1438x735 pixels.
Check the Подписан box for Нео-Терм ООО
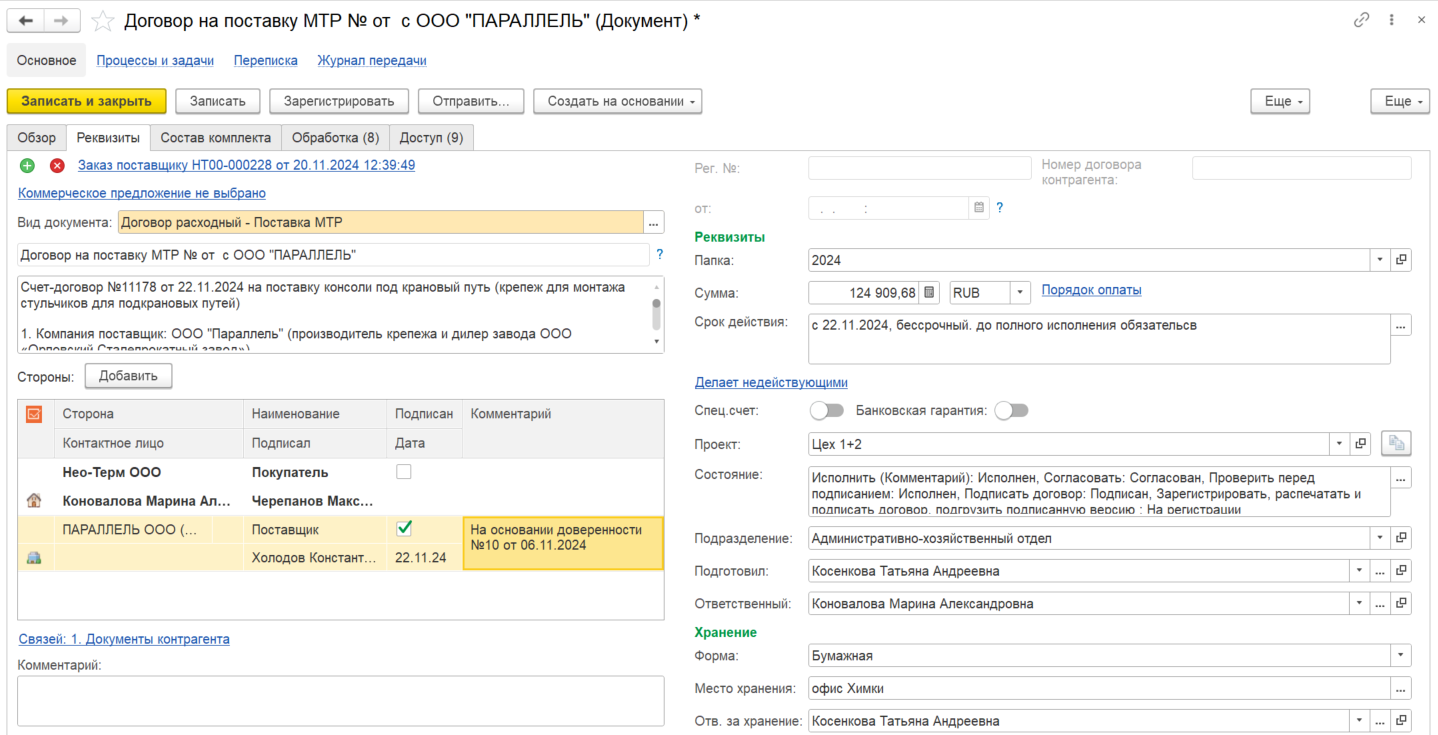click(404, 471)
